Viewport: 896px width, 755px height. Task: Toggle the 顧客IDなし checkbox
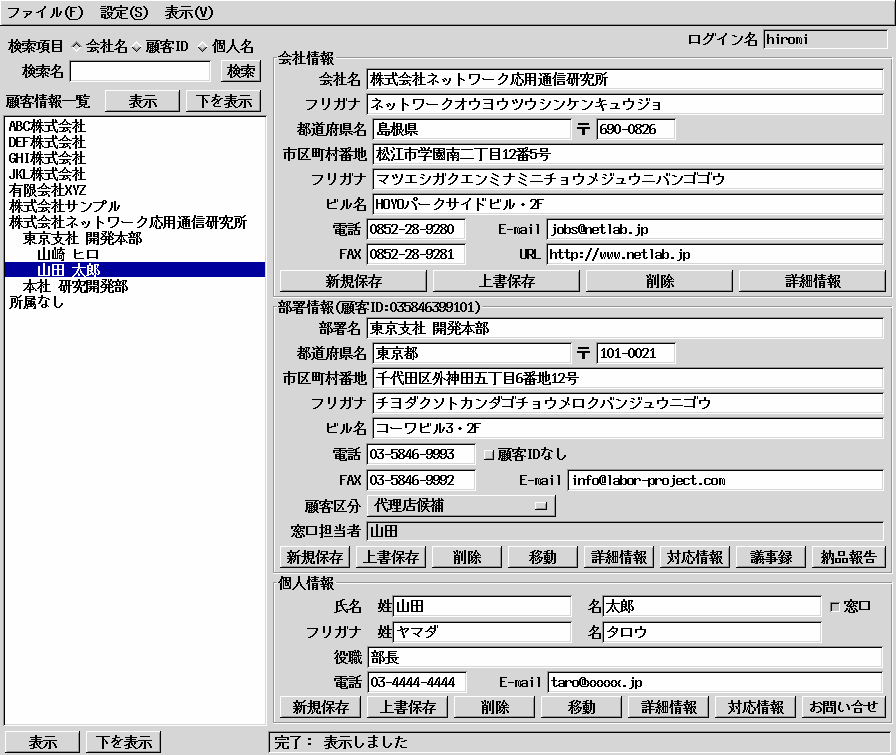(x=488, y=454)
